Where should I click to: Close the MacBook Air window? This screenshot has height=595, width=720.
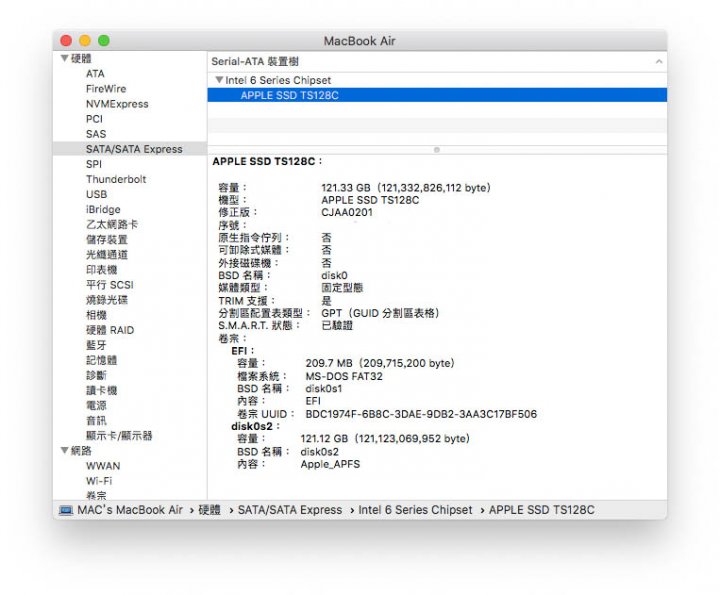[x=66, y=40]
